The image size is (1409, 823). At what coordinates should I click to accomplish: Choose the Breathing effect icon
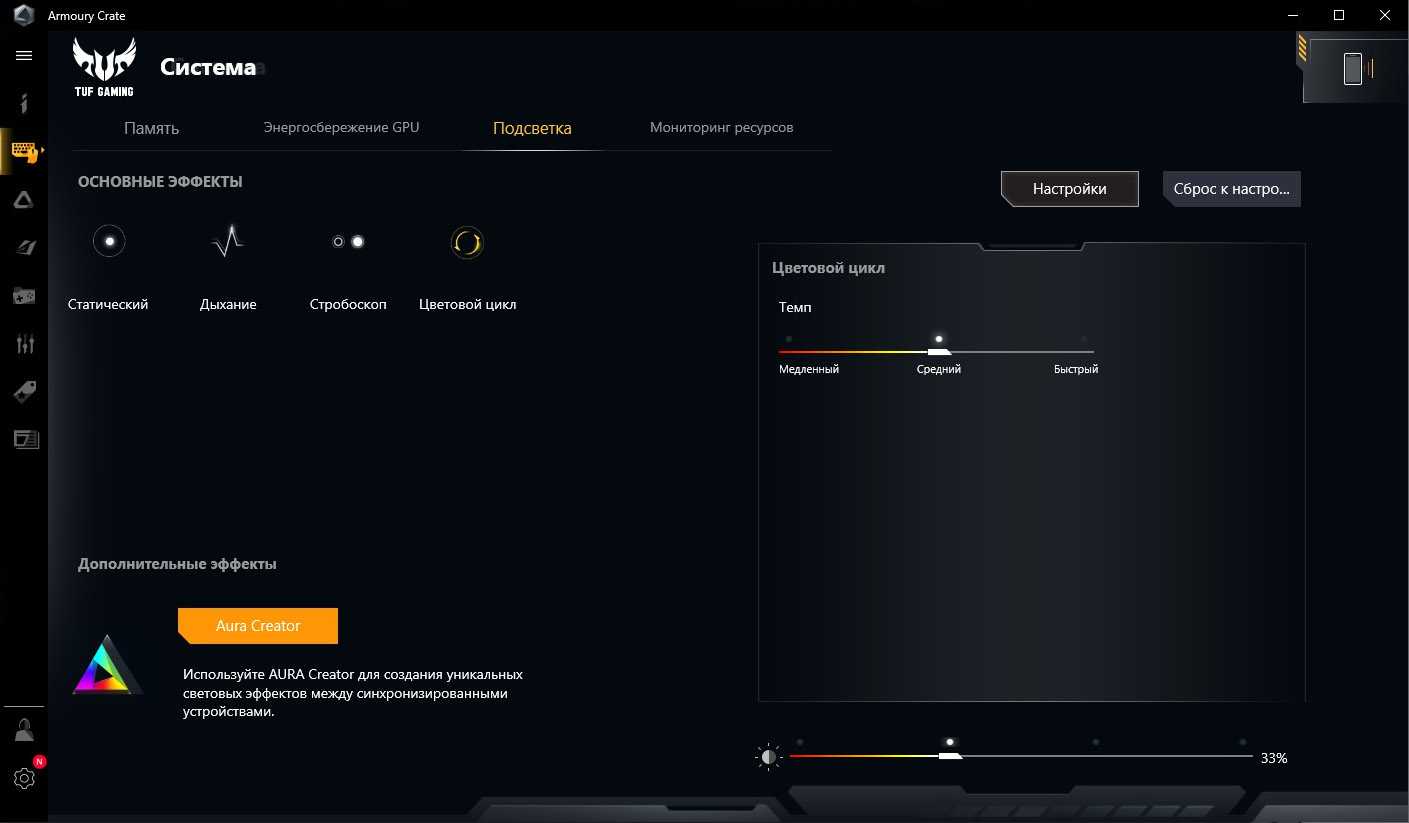point(228,242)
